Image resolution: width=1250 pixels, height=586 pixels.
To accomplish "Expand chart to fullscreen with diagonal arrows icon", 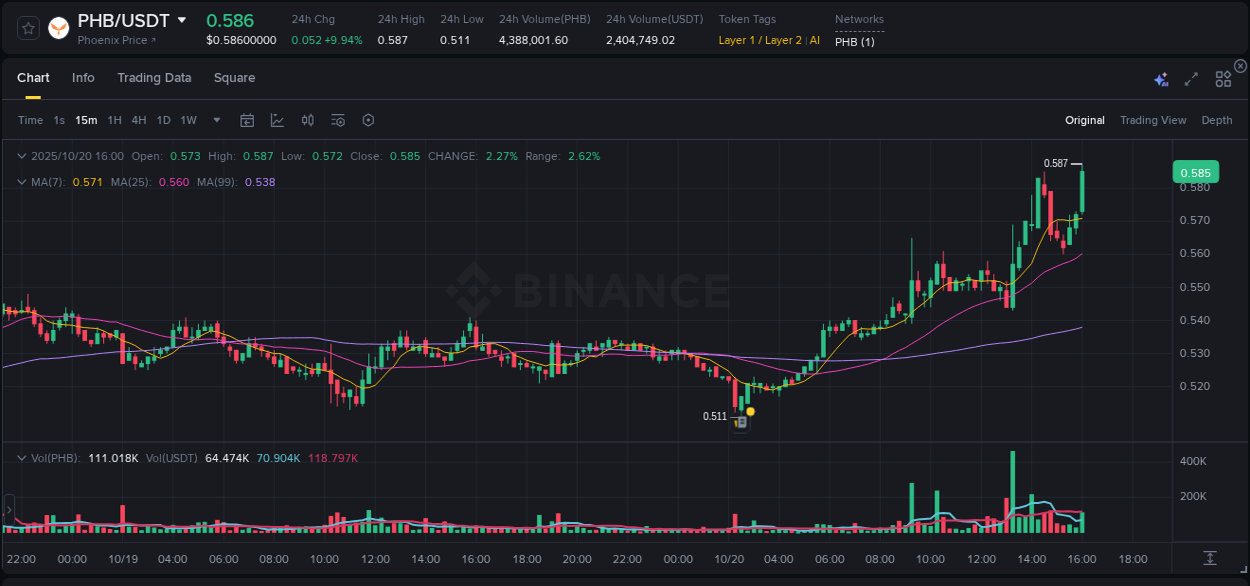I will (x=1191, y=78).
